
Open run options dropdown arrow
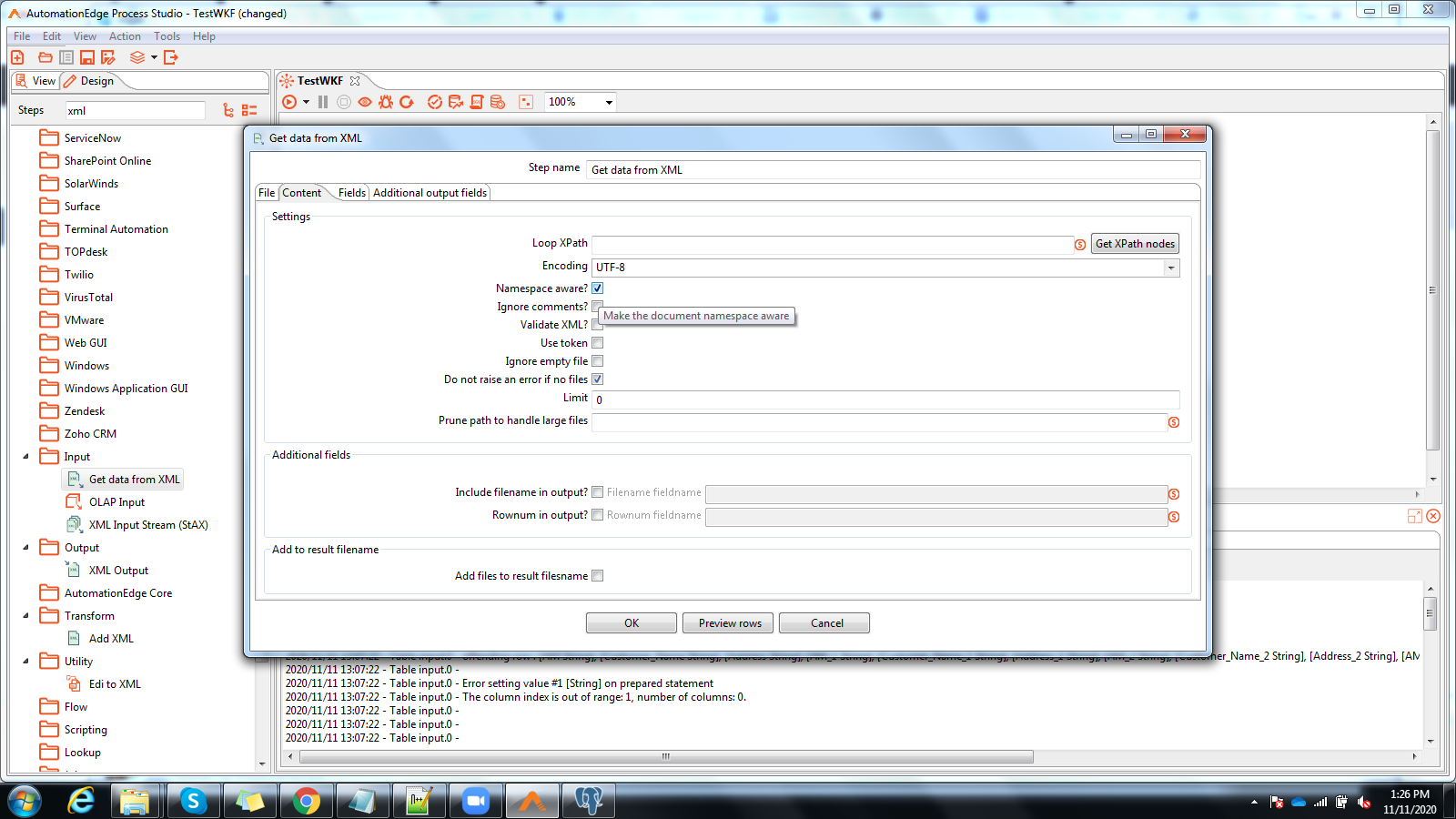306,102
